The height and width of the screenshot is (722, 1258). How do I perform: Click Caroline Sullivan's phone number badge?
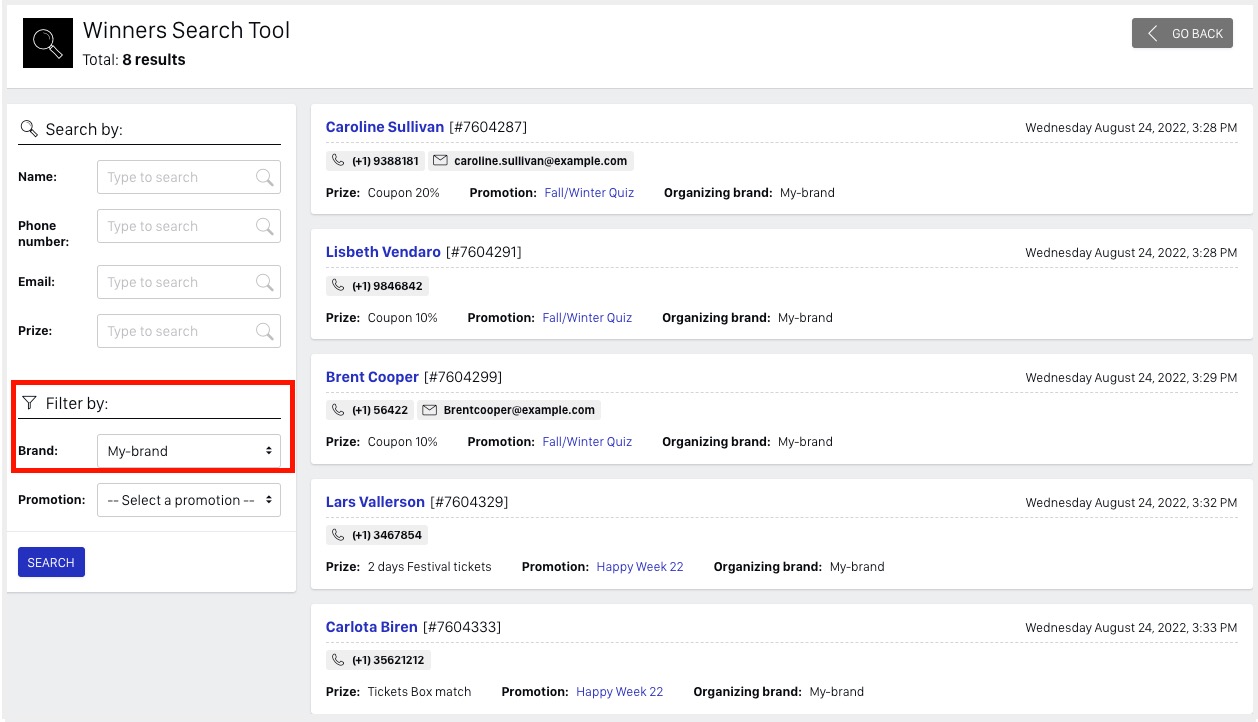[x=375, y=161]
